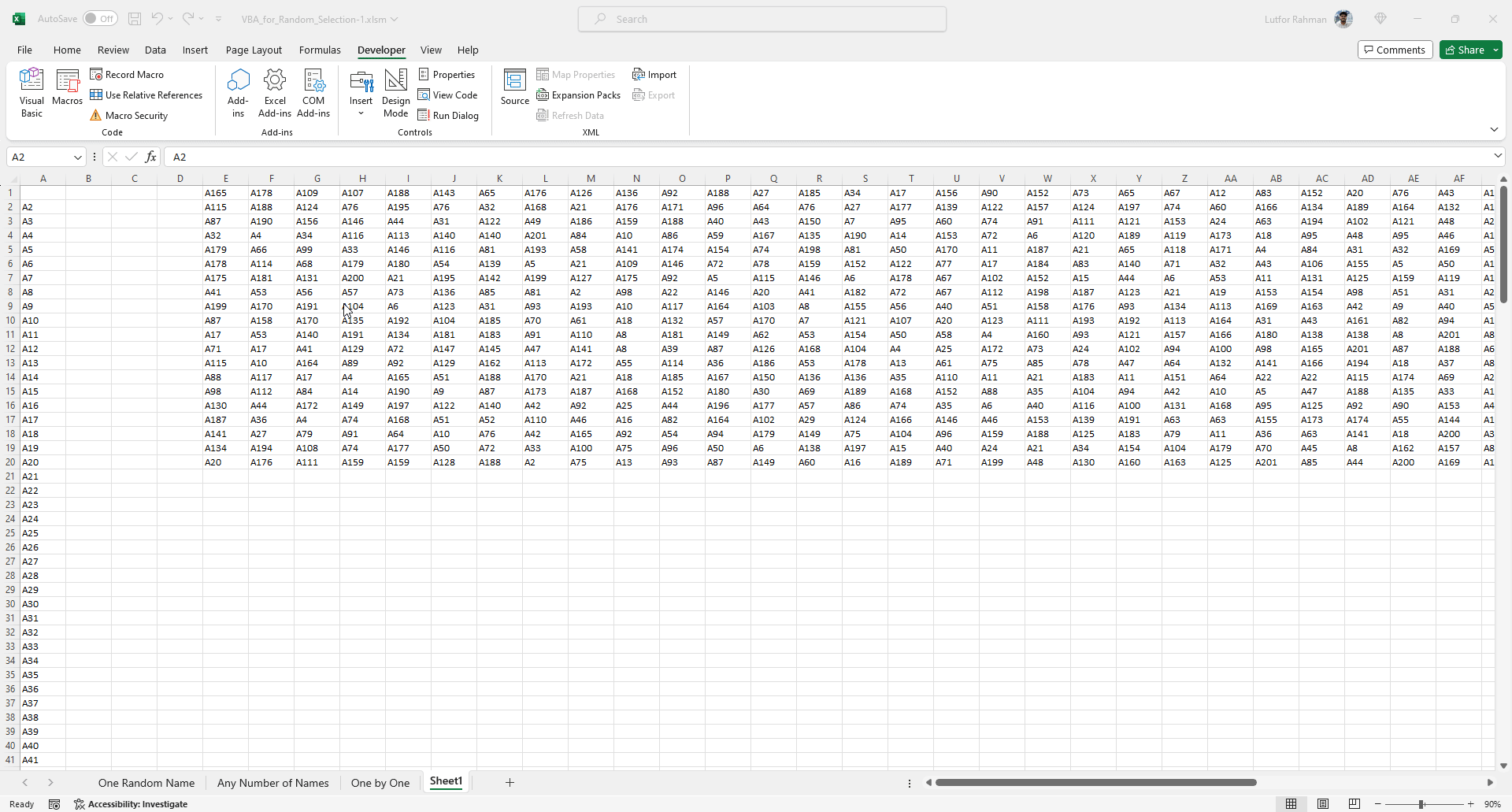1512x812 pixels.
Task: Open the File menu
Action: 24,50
